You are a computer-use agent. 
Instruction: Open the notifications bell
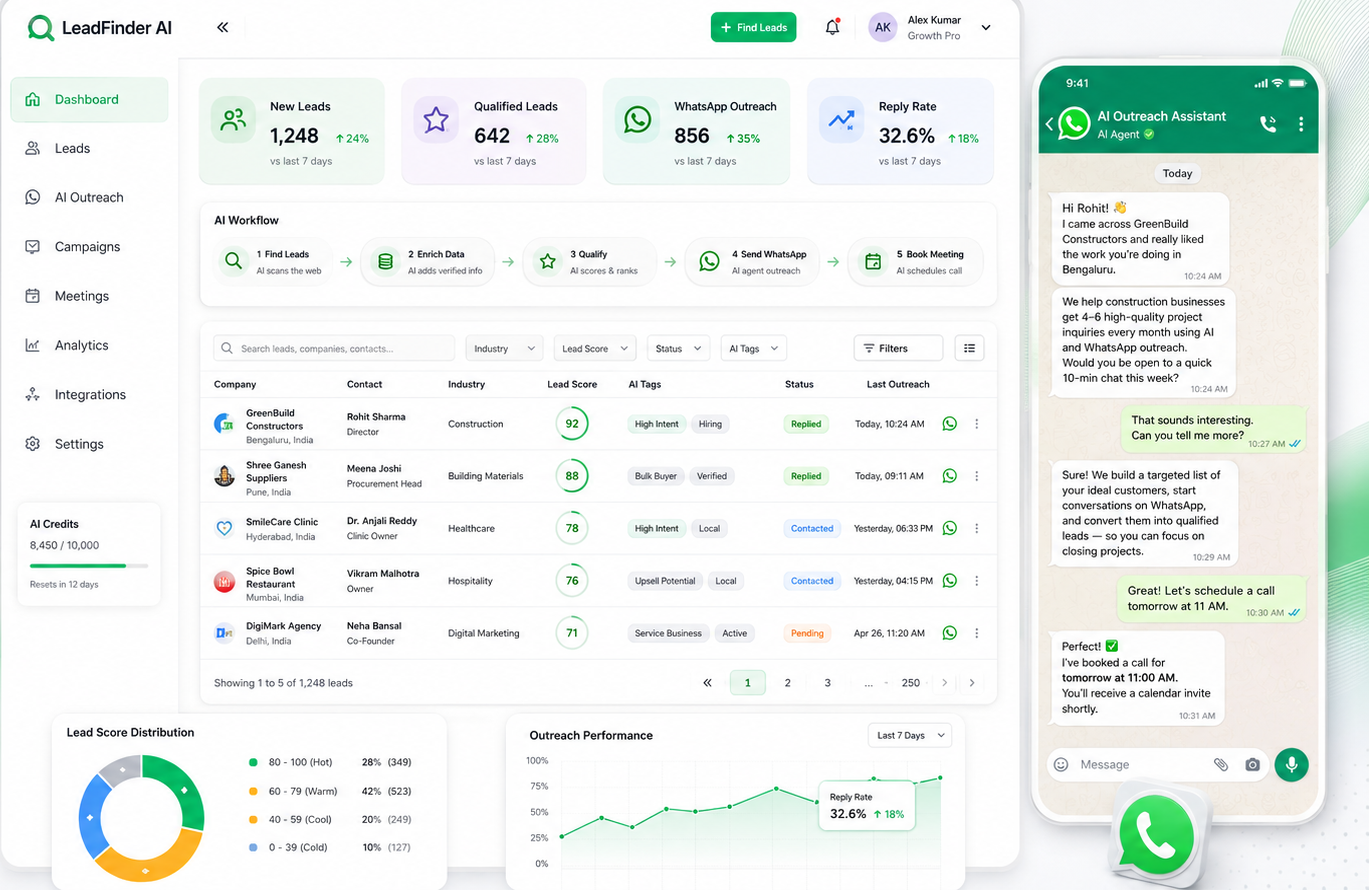(832, 27)
